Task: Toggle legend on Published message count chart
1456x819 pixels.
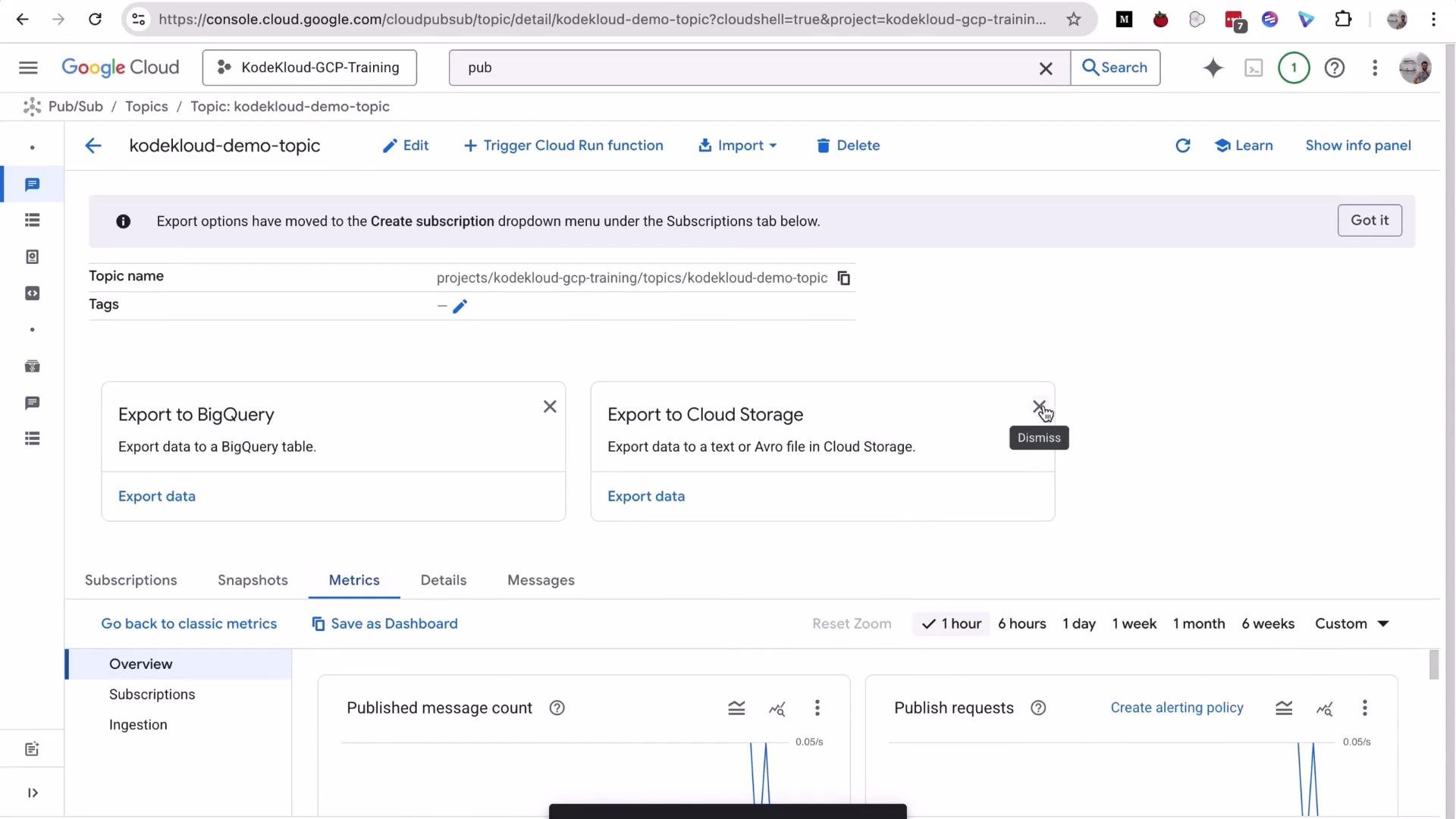Action: click(736, 709)
